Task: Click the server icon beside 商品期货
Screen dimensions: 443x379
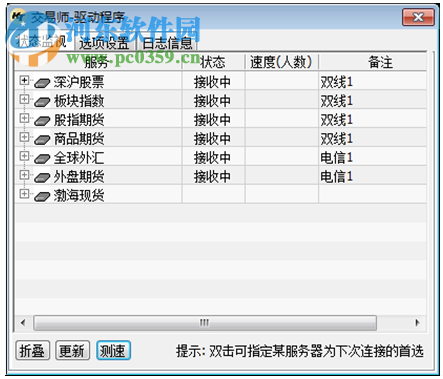Action: click(42, 140)
